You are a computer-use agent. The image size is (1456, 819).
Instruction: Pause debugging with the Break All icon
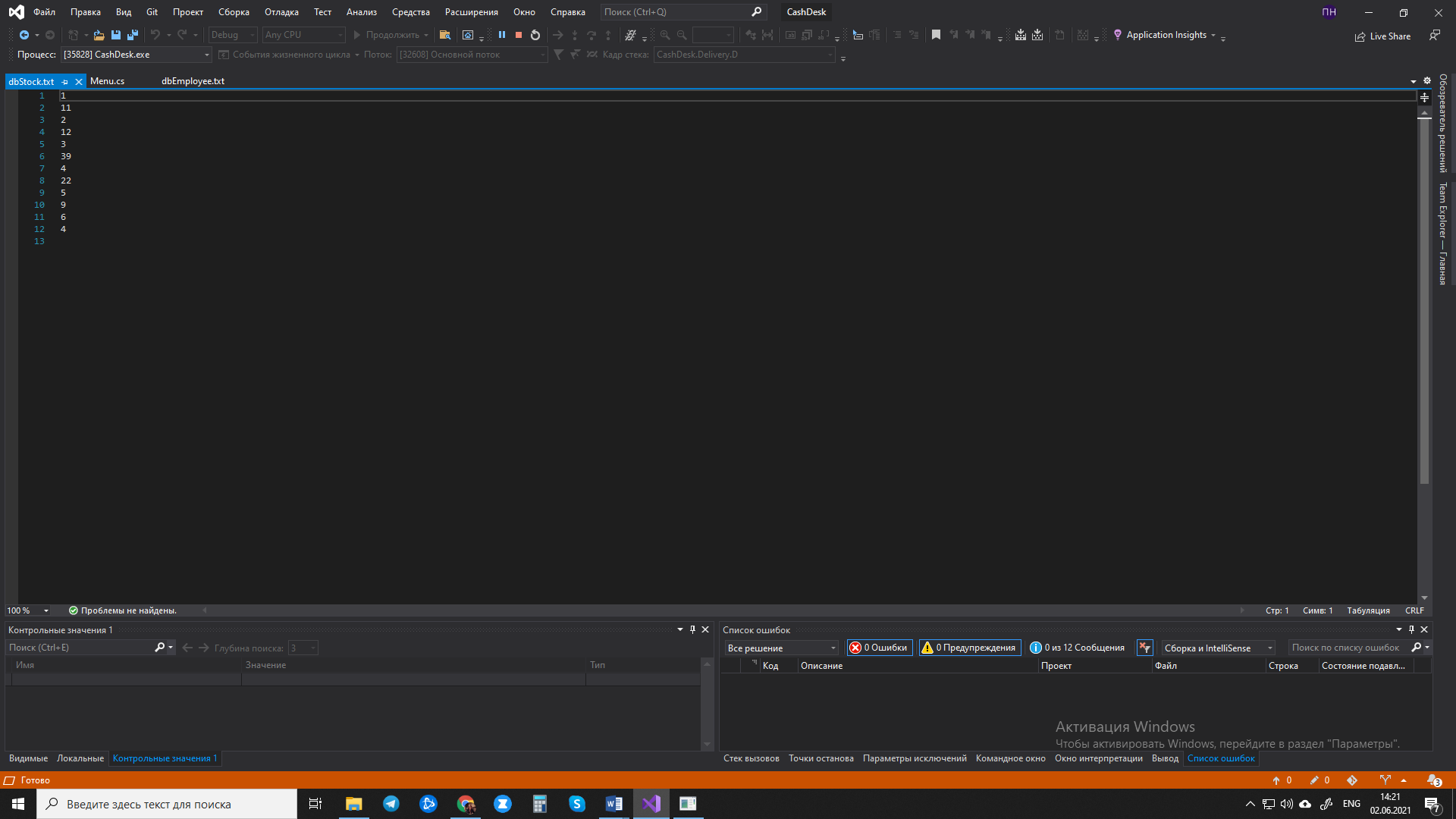(501, 35)
